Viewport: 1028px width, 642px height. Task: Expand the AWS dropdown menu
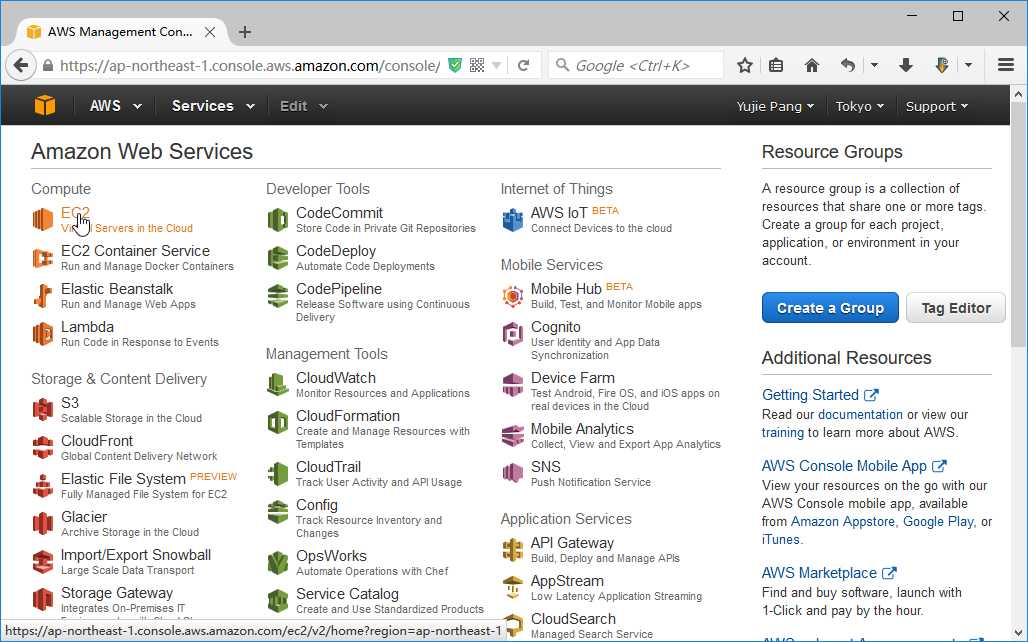(115, 106)
